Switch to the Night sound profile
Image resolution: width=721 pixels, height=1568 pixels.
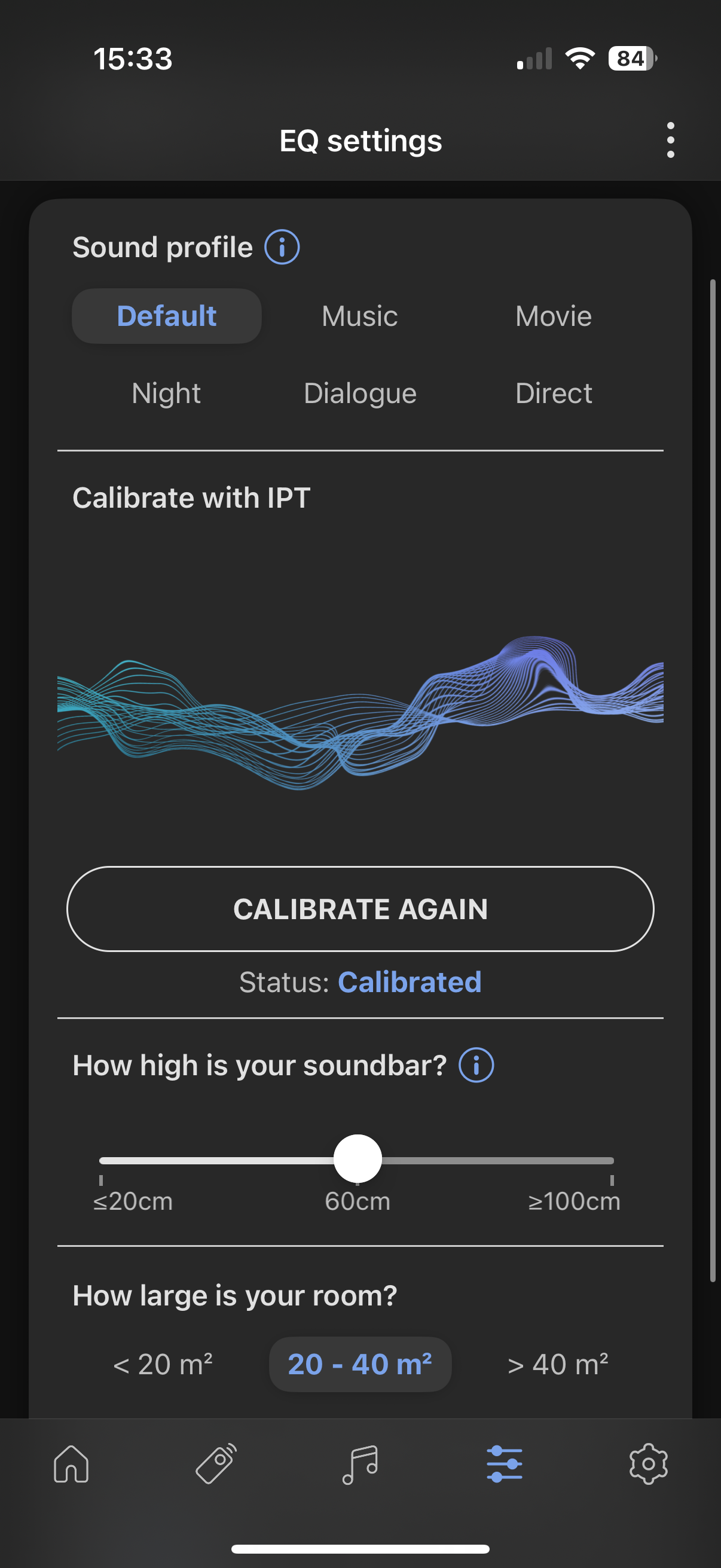[166, 393]
